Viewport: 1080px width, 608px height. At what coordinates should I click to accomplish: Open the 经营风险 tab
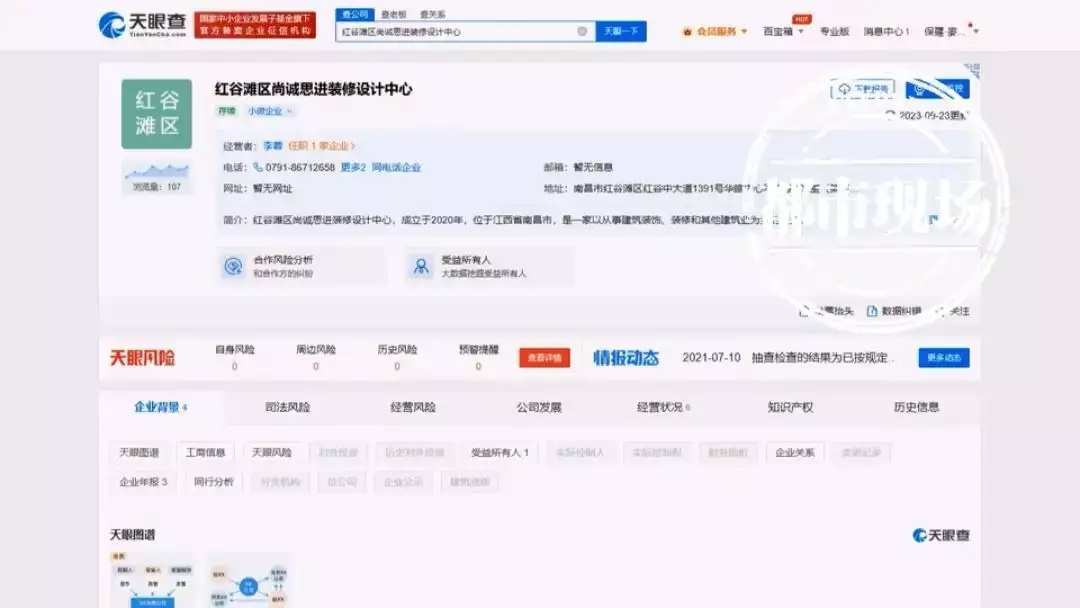[413, 407]
